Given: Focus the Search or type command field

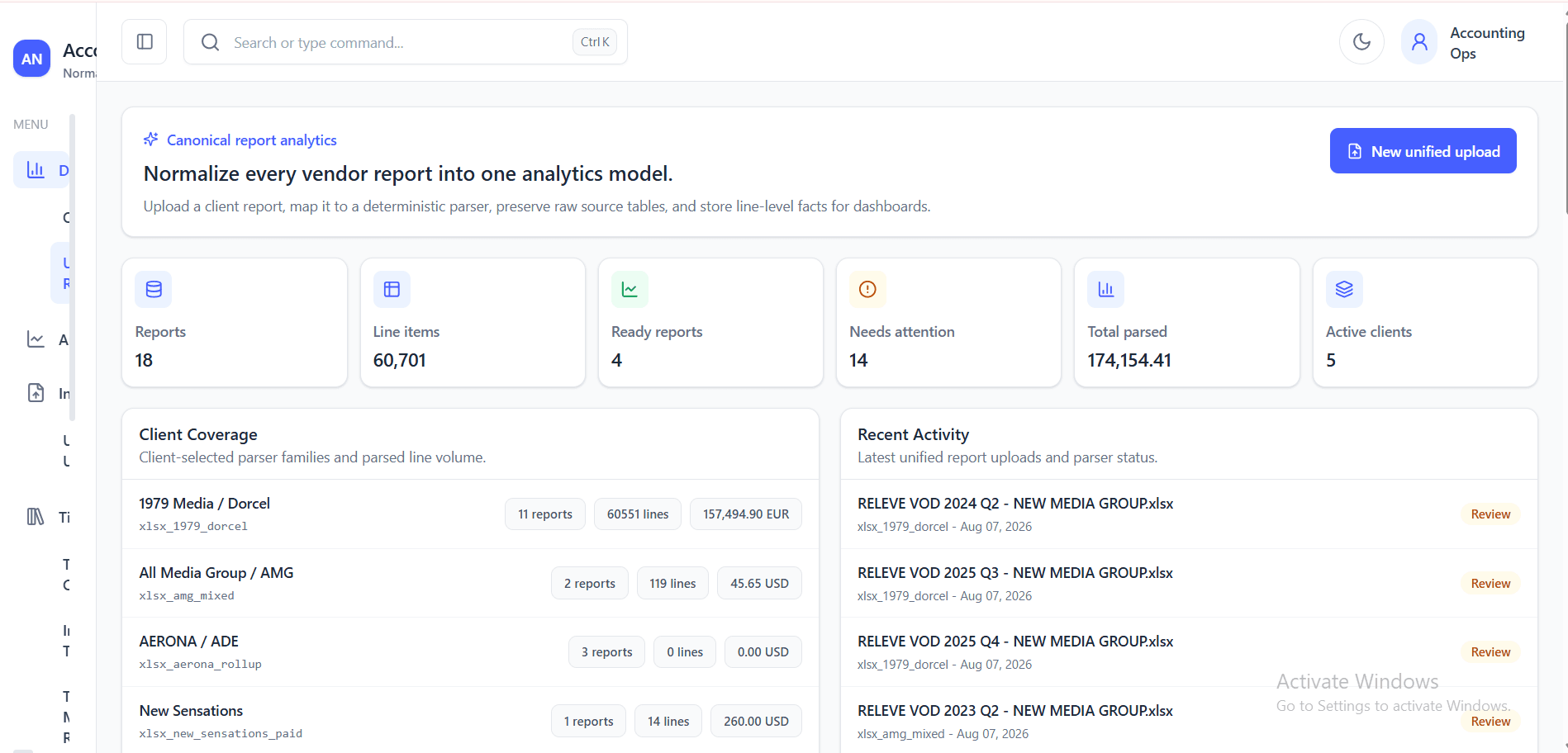Looking at the screenshot, I should (405, 42).
